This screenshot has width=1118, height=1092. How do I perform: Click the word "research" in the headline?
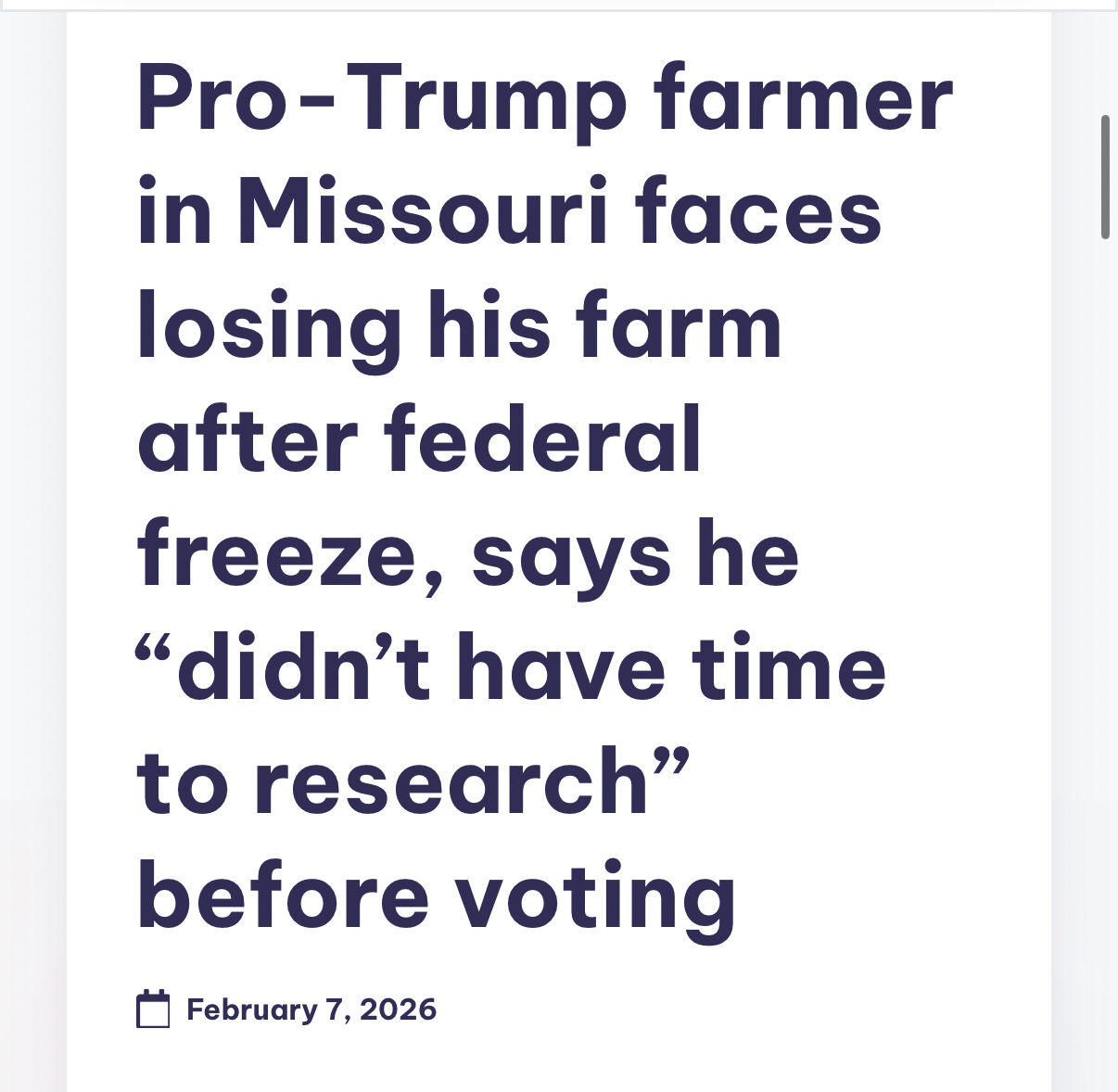[x=451, y=784]
